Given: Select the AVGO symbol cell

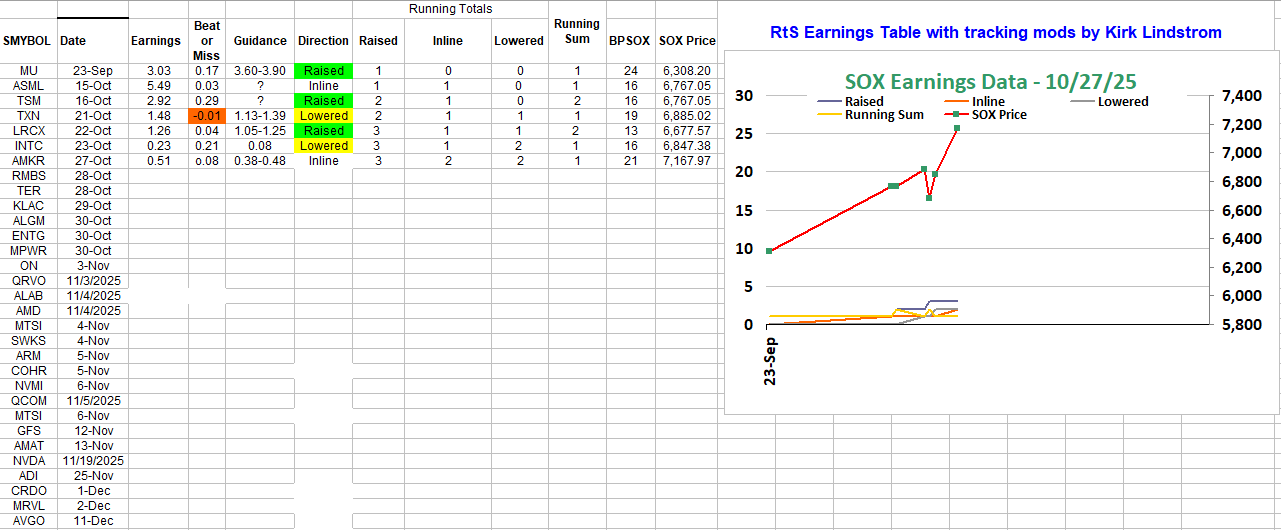Looking at the screenshot, I should coord(29,521).
